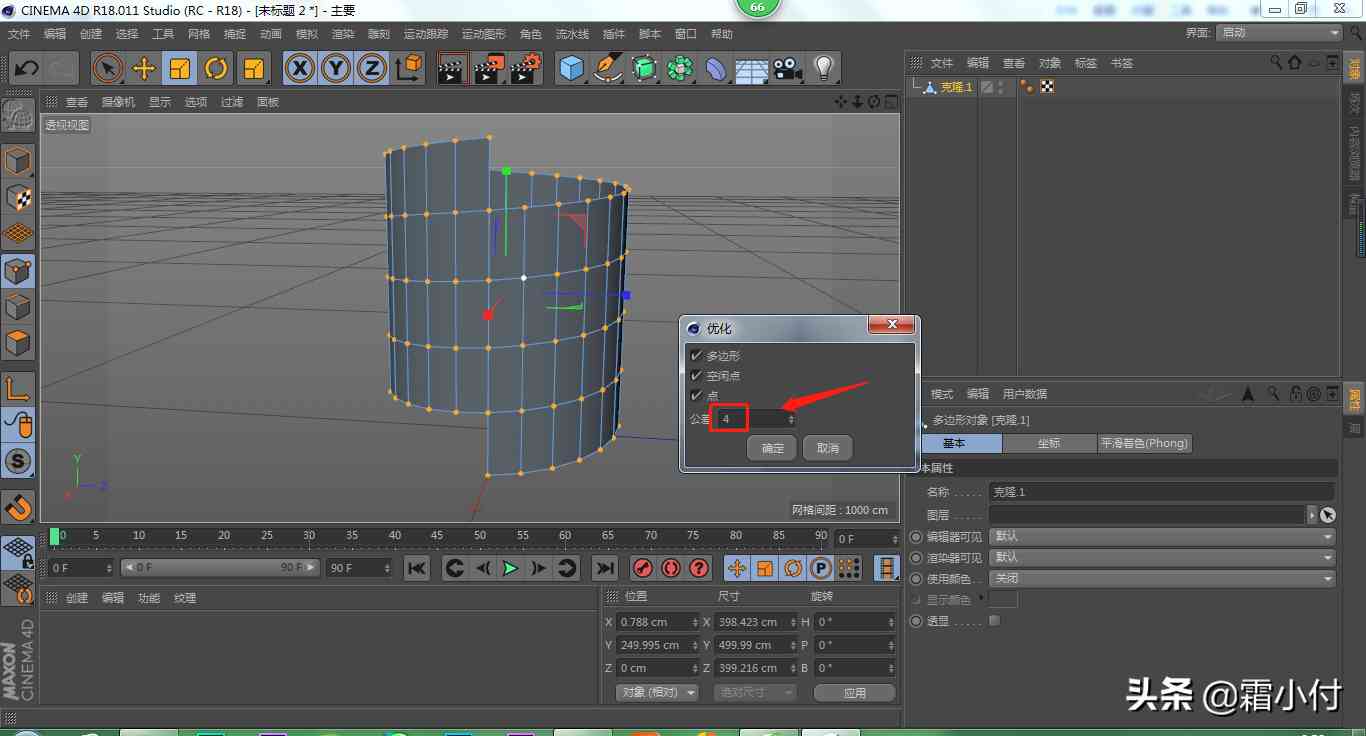Select the spline Pen tool icon

point(608,69)
